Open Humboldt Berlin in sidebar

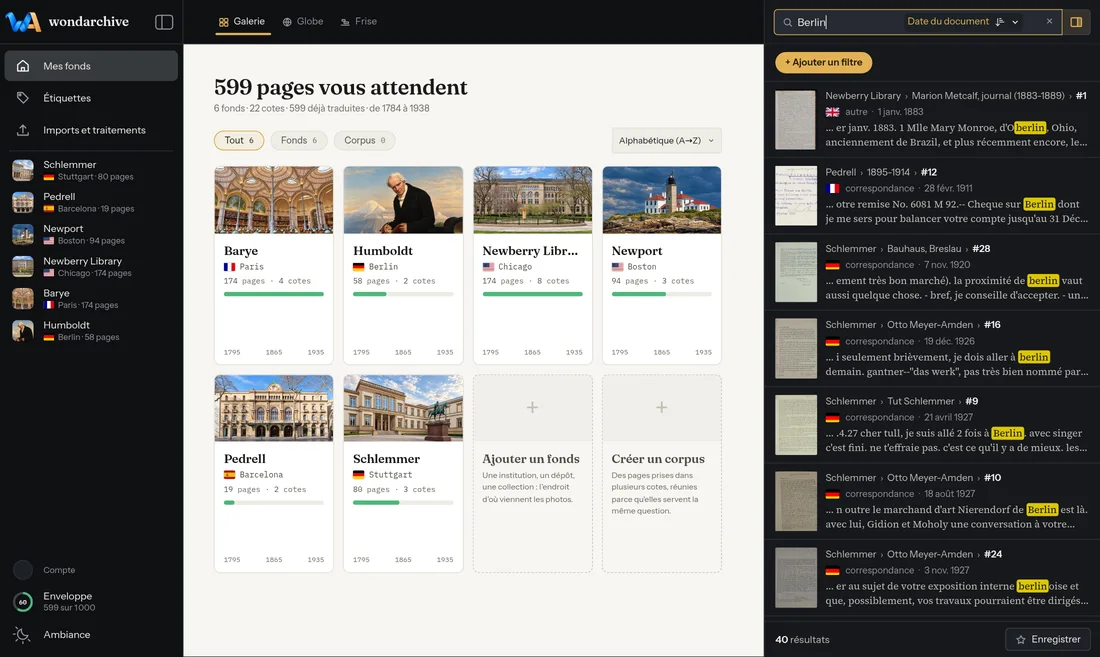click(x=91, y=331)
